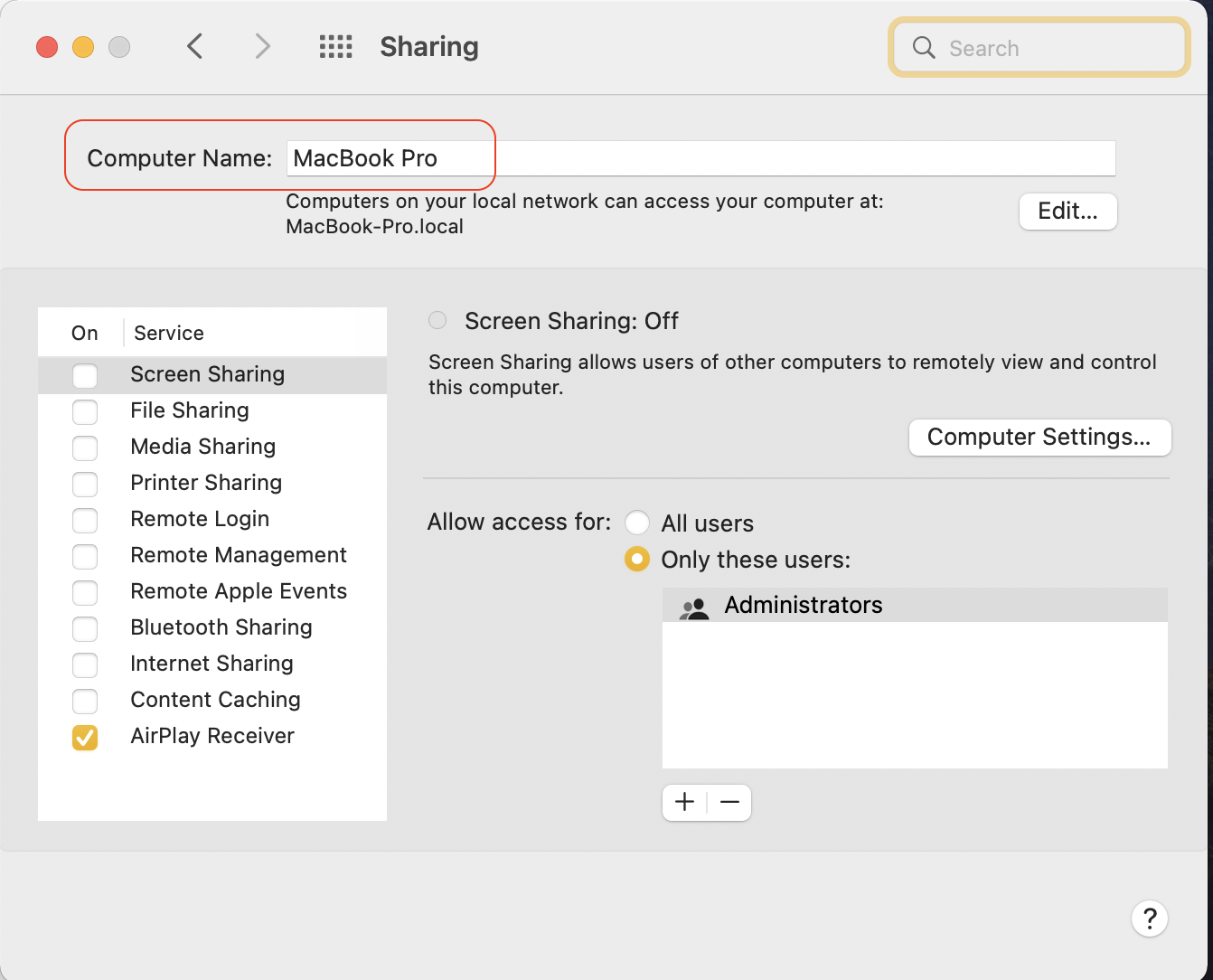The image size is (1213, 980).
Task: Enable the Screen Sharing checkbox
Action: coord(85,375)
